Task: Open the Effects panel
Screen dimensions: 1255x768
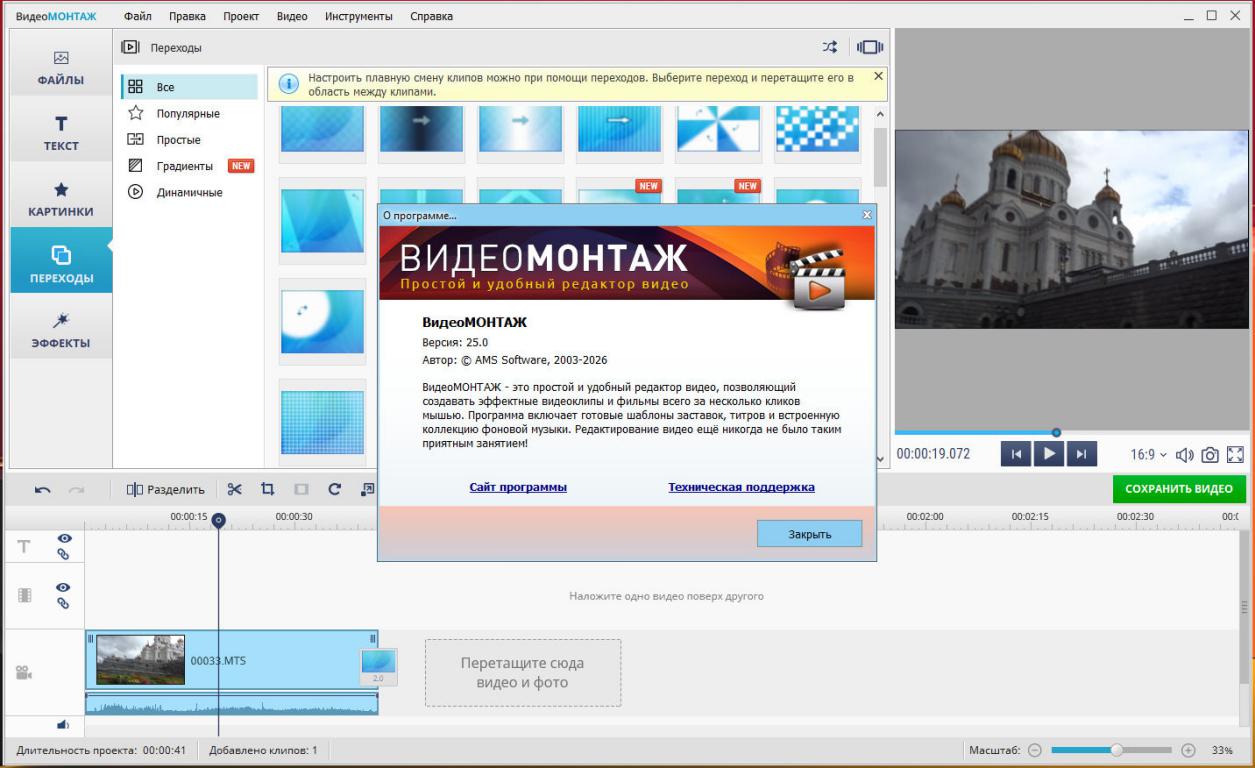Action: click(61, 329)
